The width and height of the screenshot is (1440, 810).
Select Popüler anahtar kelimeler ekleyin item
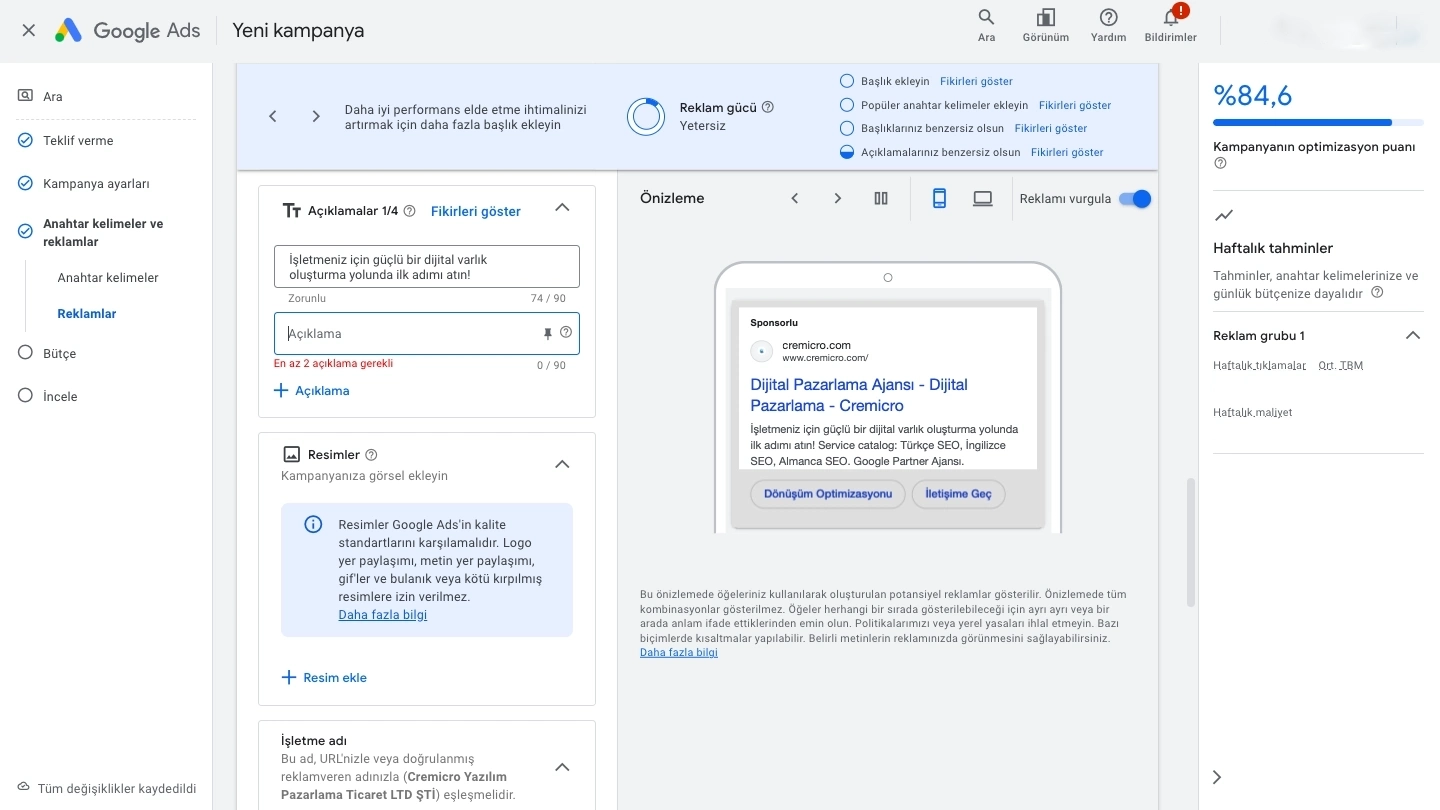(x=847, y=105)
